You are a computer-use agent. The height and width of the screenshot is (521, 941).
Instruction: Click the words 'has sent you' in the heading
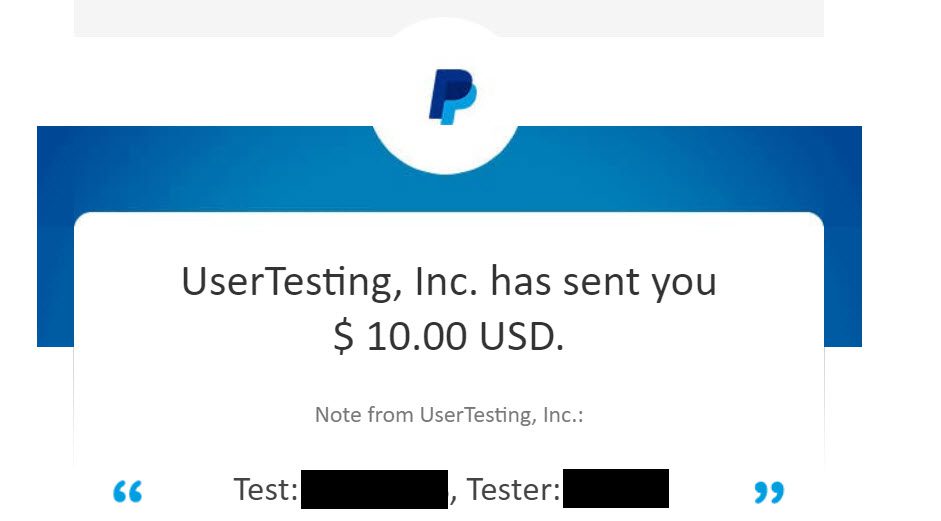604,281
